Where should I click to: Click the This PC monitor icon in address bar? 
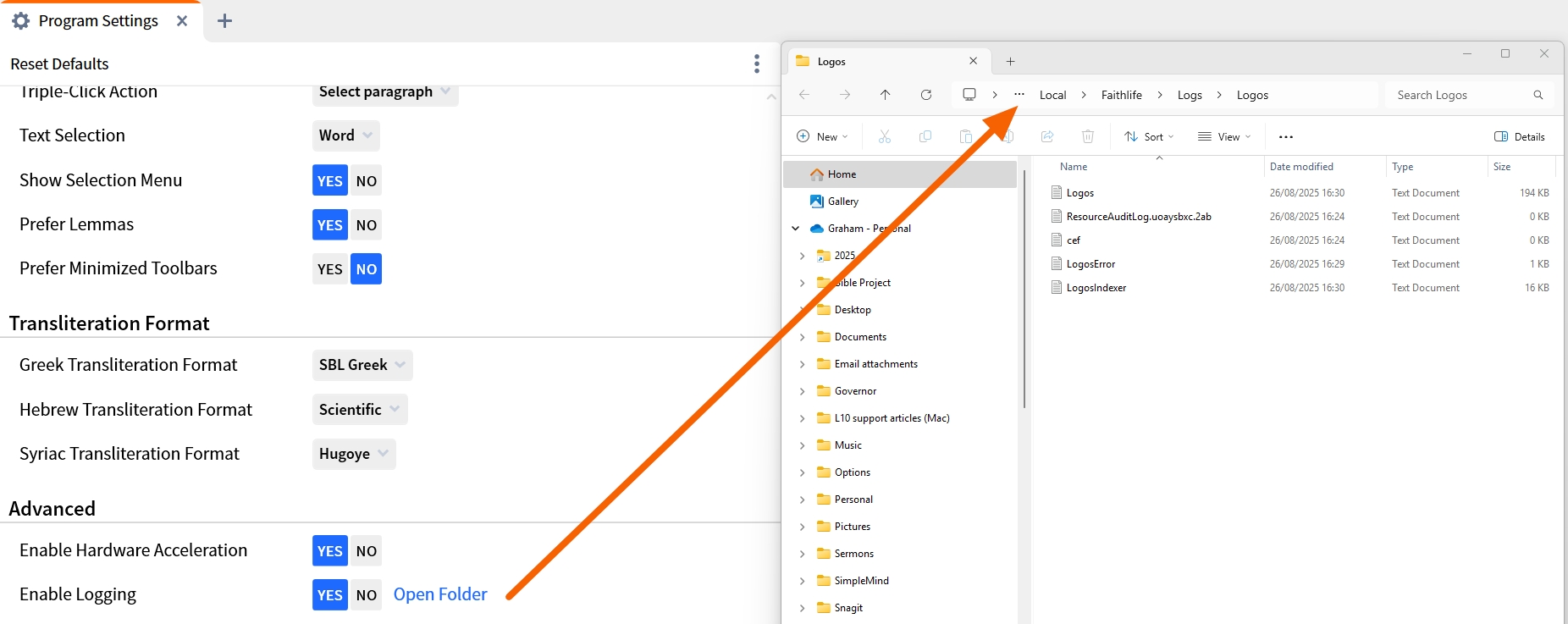pos(969,95)
